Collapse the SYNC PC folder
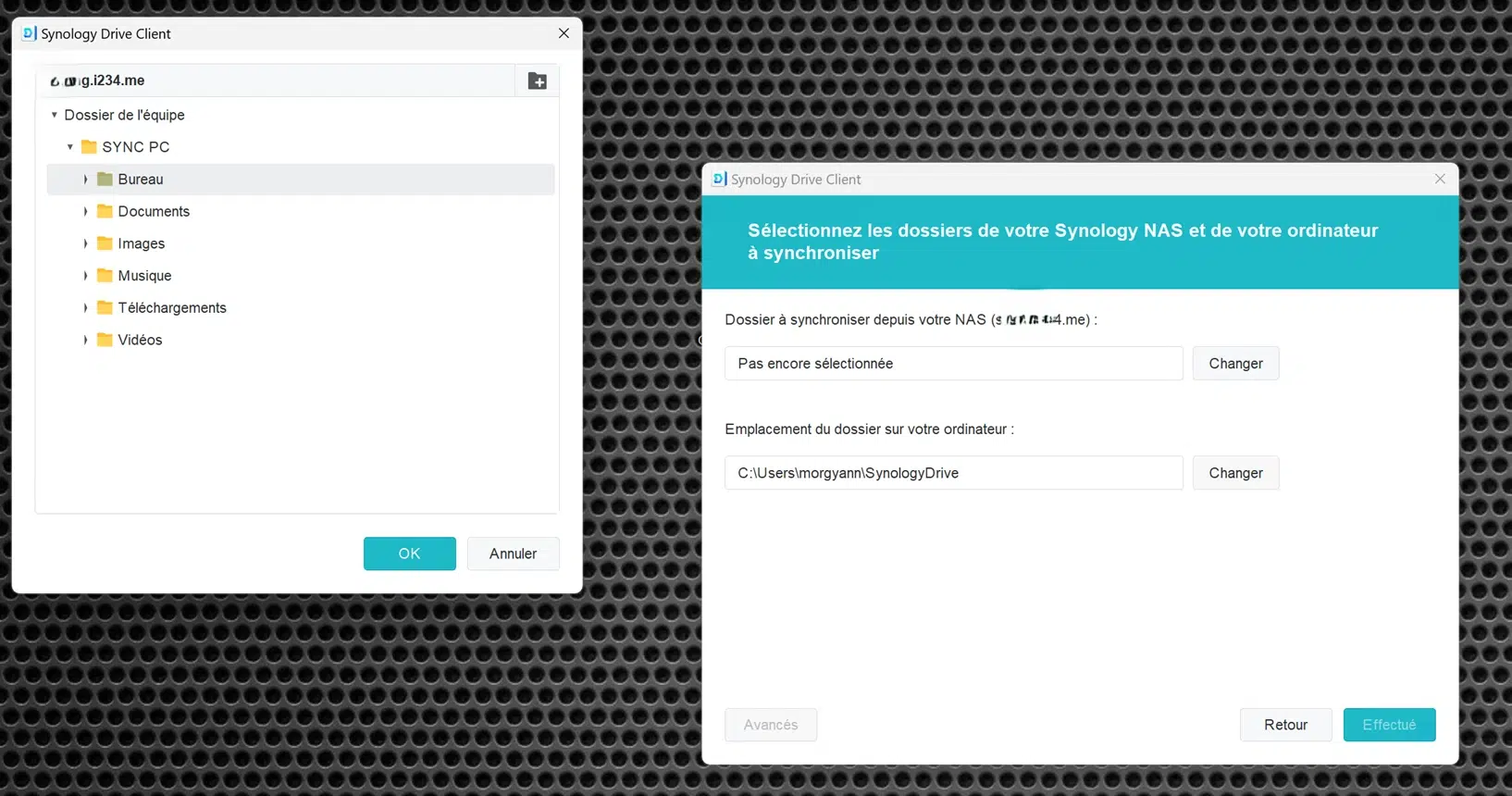Image resolution: width=1512 pixels, height=796 pixels. pos(69,147)
